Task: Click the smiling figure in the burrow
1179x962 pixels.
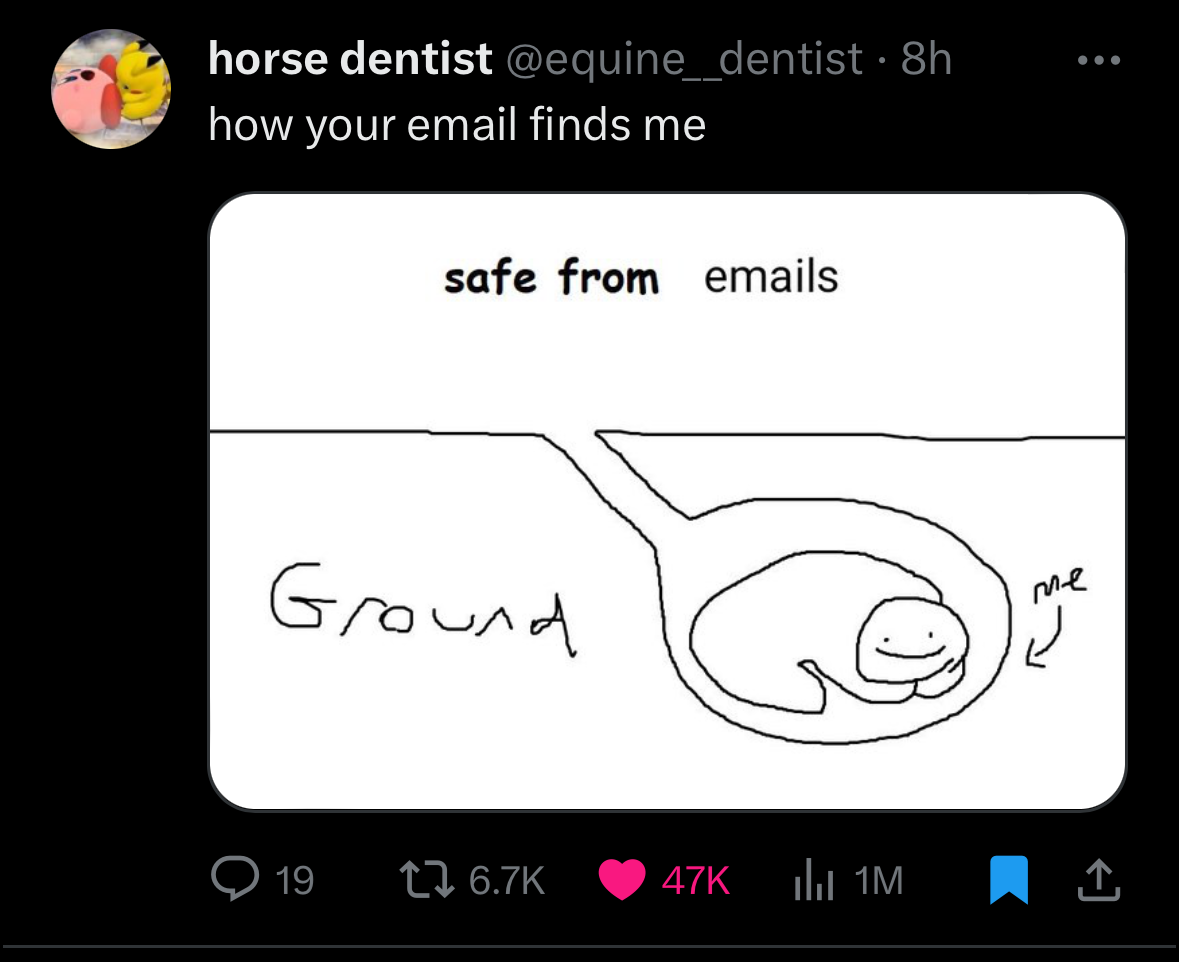Action: point(912,642)
